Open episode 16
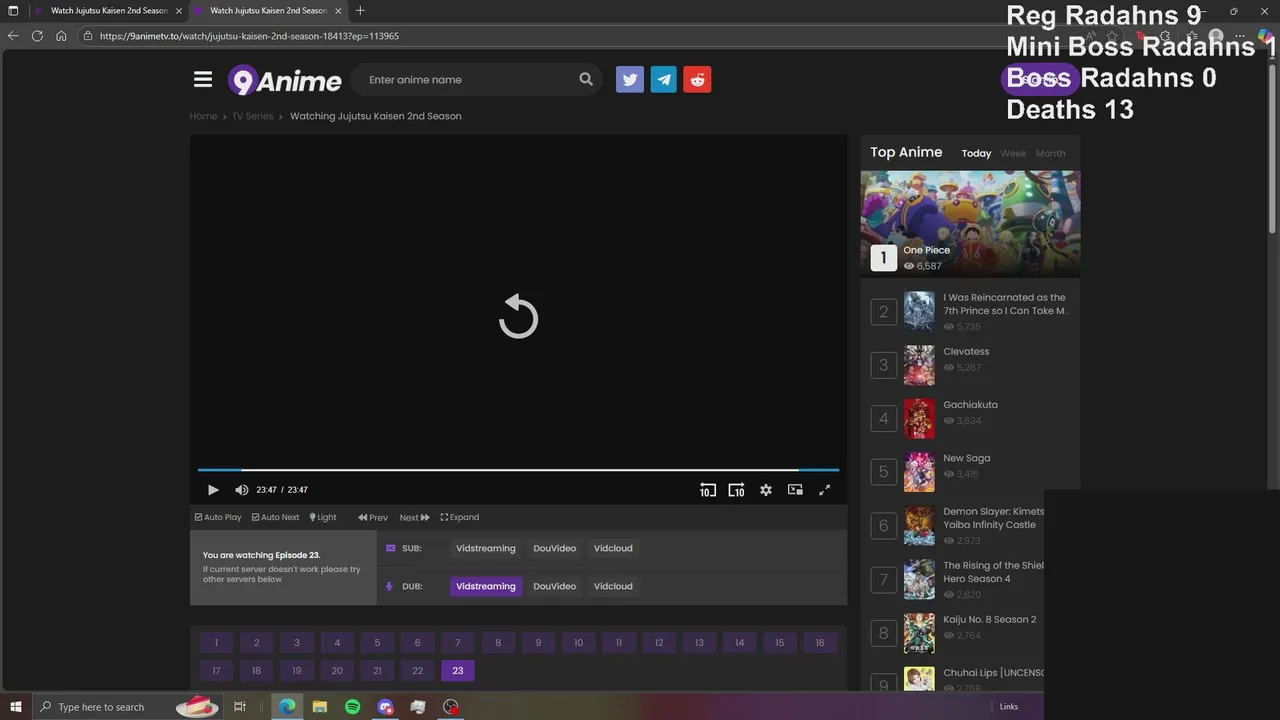Image resolution: width=1280 pixels, height=720 pixels. tap(820, 643)
